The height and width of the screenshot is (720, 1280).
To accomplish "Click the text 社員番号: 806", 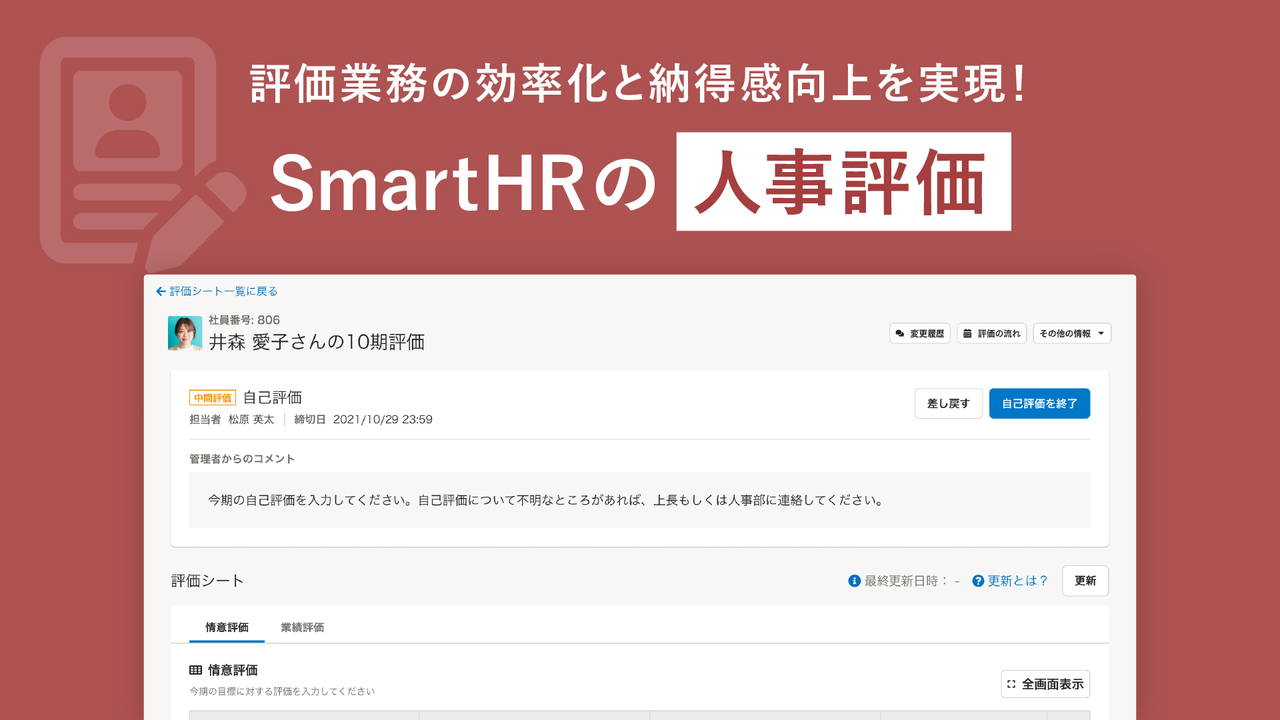I will (244, 320).
